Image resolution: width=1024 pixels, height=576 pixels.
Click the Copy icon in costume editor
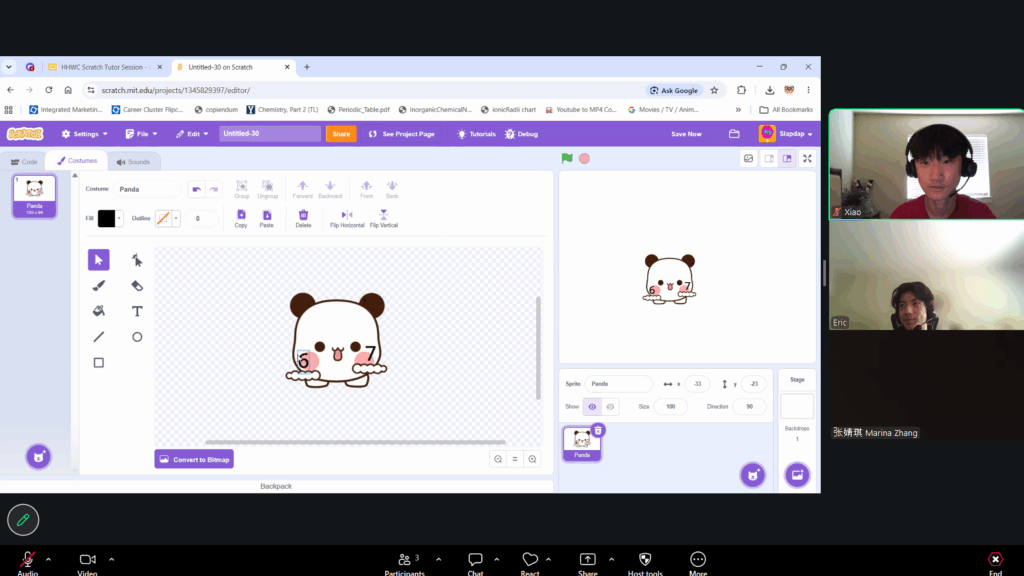point(241,218)
